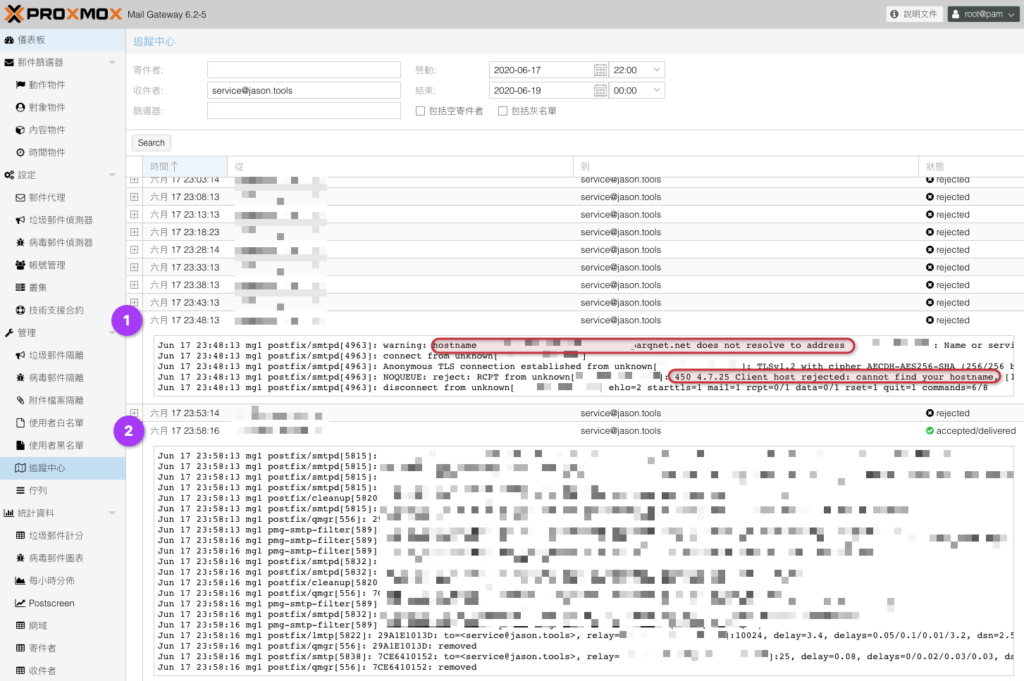Open the 儀表板 dashboard icon in sidebar
This screenshot has height=681, width=1024.
tap(9, 40)
